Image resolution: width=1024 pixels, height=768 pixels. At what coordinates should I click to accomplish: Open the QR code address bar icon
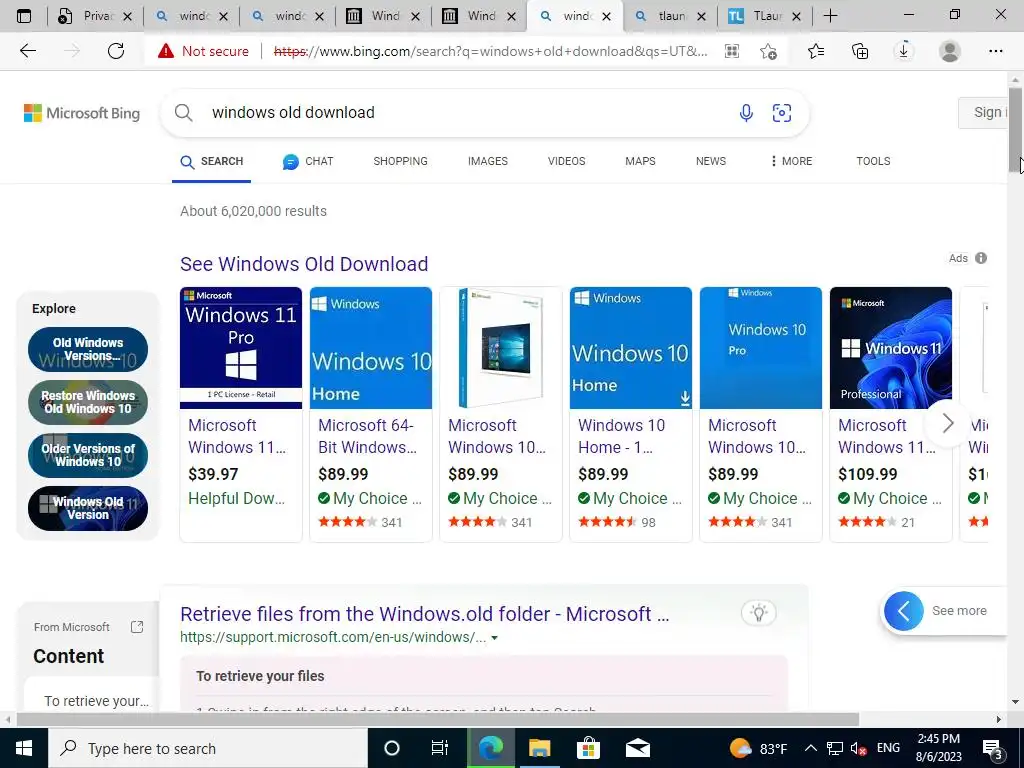[x=732, y=51]
